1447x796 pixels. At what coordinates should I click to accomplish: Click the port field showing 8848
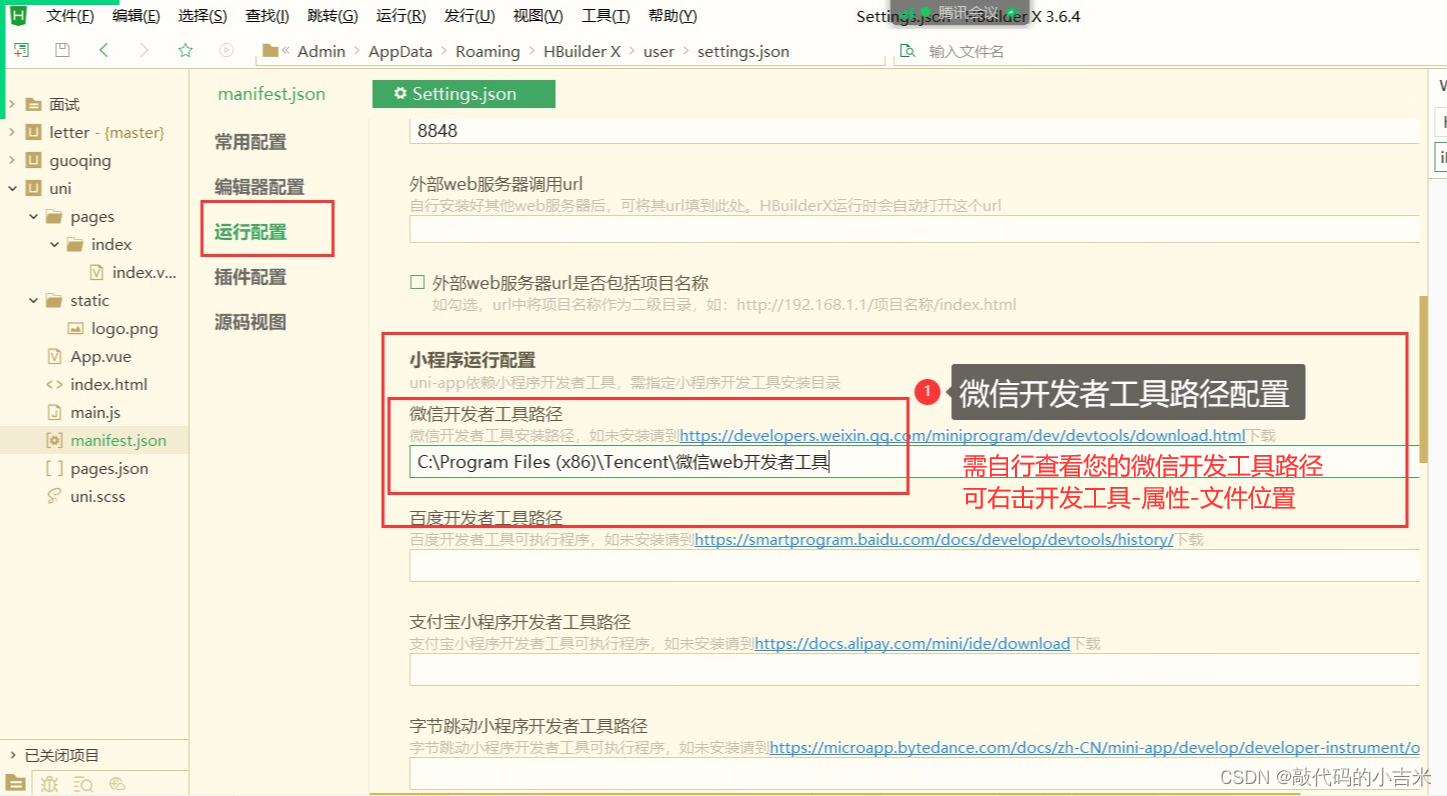[x=914, y=131]
